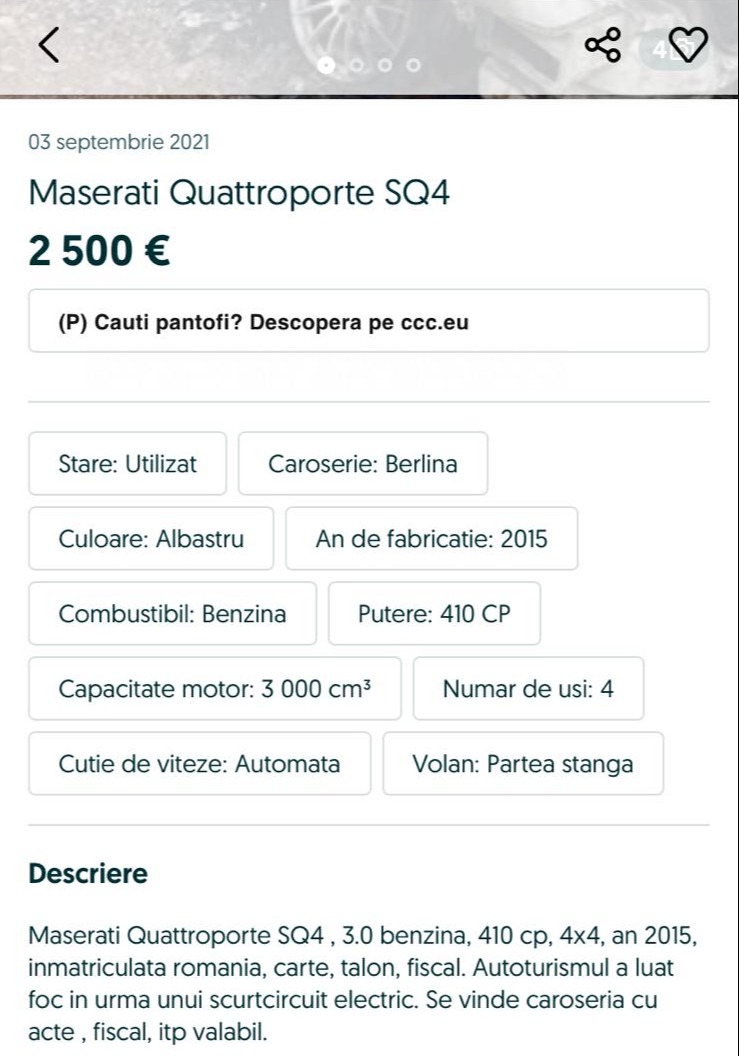Select 'Volan: Partea stanga' chip
739x1056 pixels.
(x=522, y=764)
